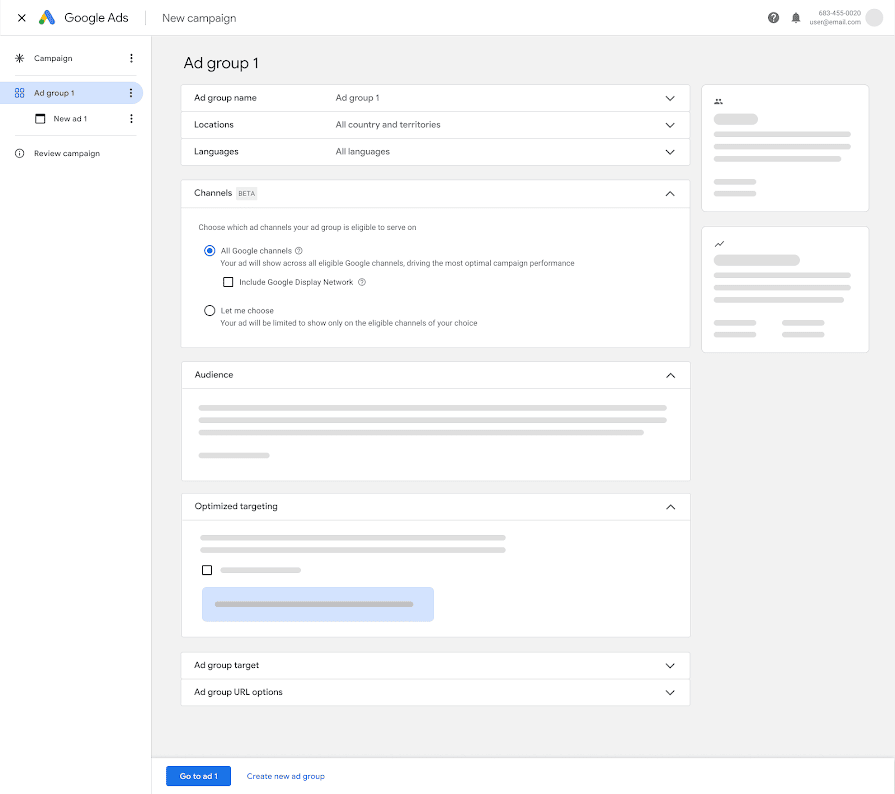The height and width of the screenshot is (794, 895).
Task: Open the three-dot menu beside New ad 1
Action: [131, 119]
